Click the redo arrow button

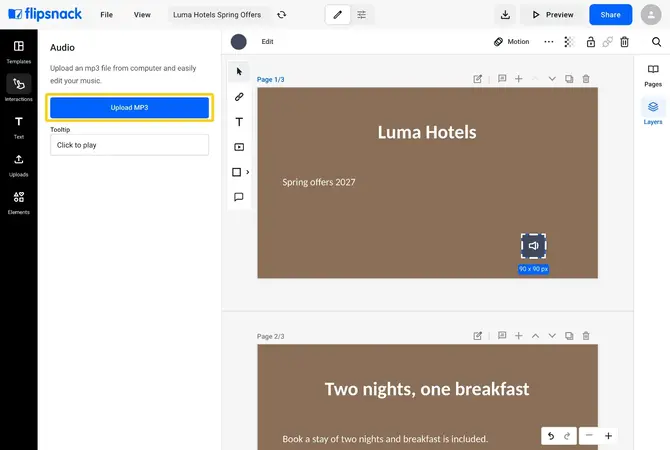coord(567,436)
